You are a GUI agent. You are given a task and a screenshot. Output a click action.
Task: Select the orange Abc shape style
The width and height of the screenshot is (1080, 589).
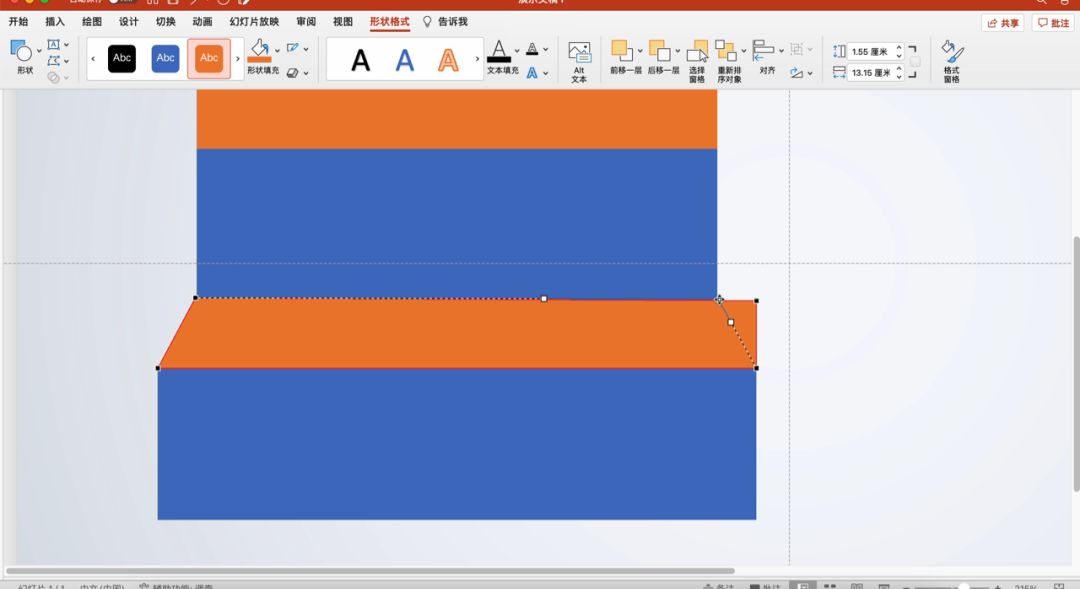click(209, 59)
